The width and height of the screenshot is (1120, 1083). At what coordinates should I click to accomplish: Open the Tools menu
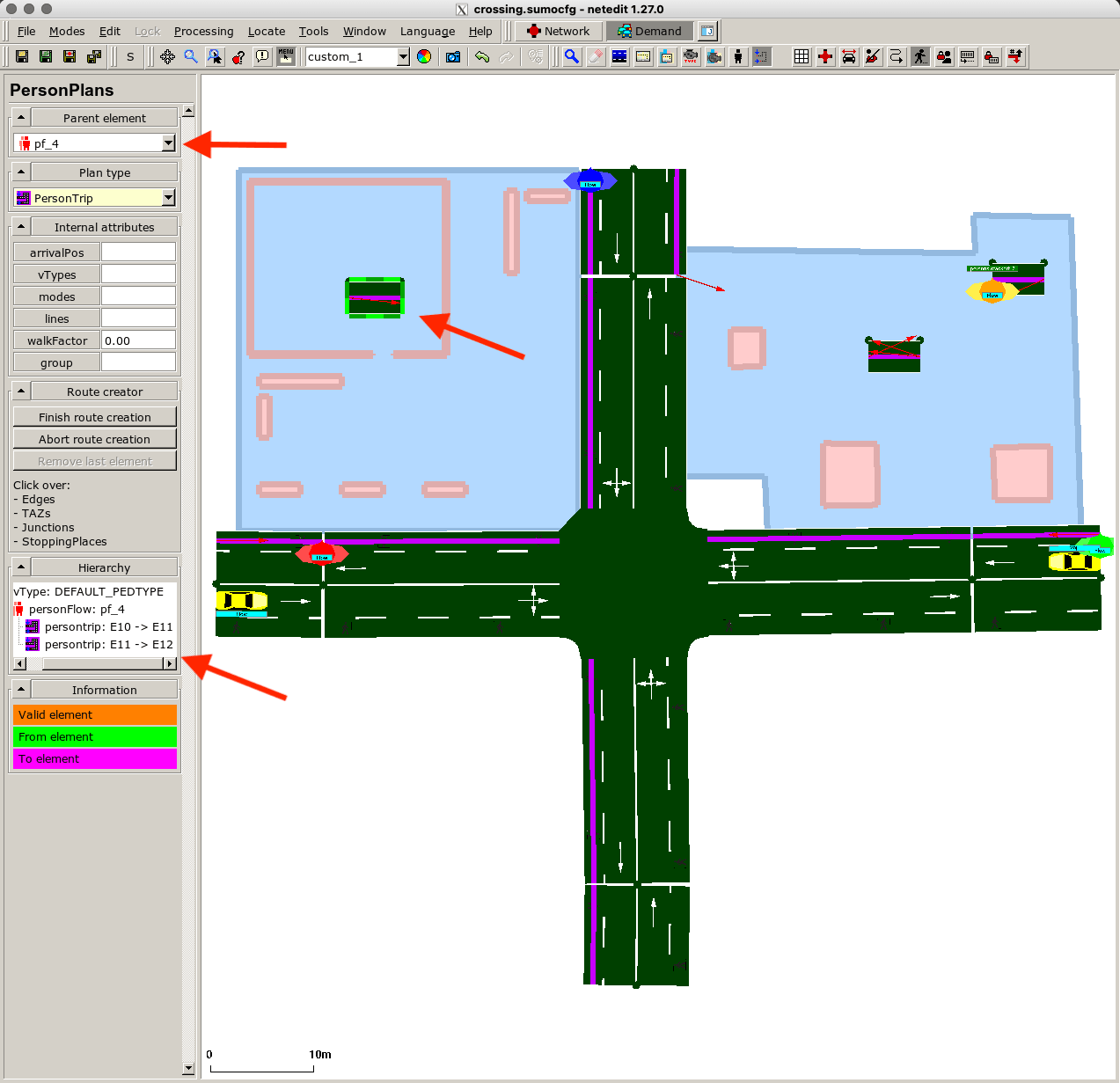point(313,31)
